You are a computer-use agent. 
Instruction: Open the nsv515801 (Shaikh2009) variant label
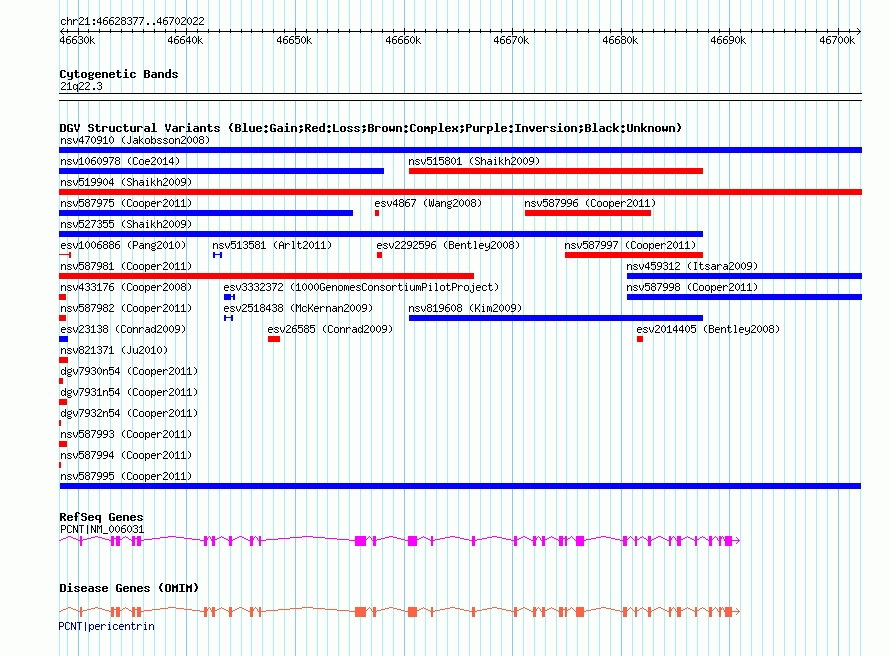(x=474, y=161)
